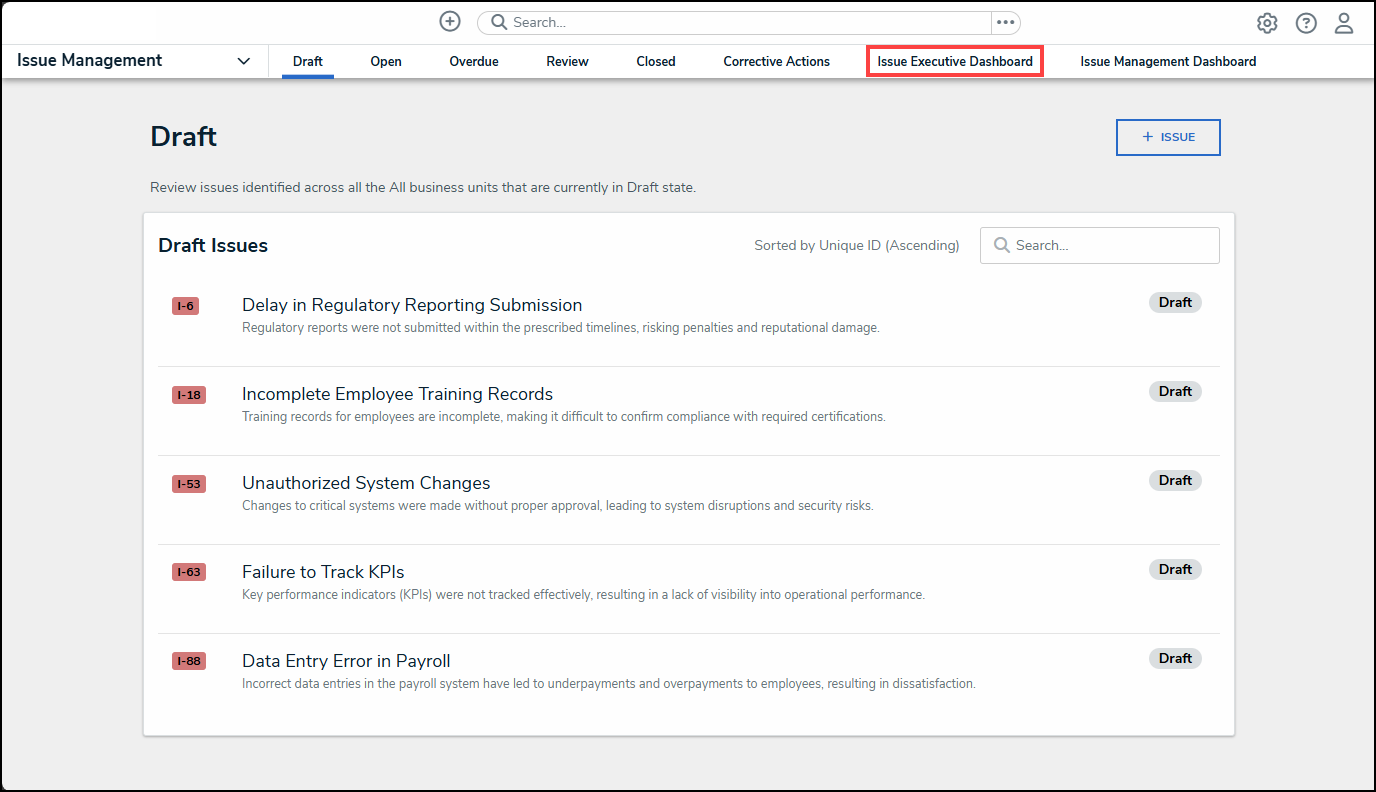The height and width of the screenshot is (792, 1376).
Task: Click the + ISSUE button
Action: pyautogui.click(x=1167, y=137)
